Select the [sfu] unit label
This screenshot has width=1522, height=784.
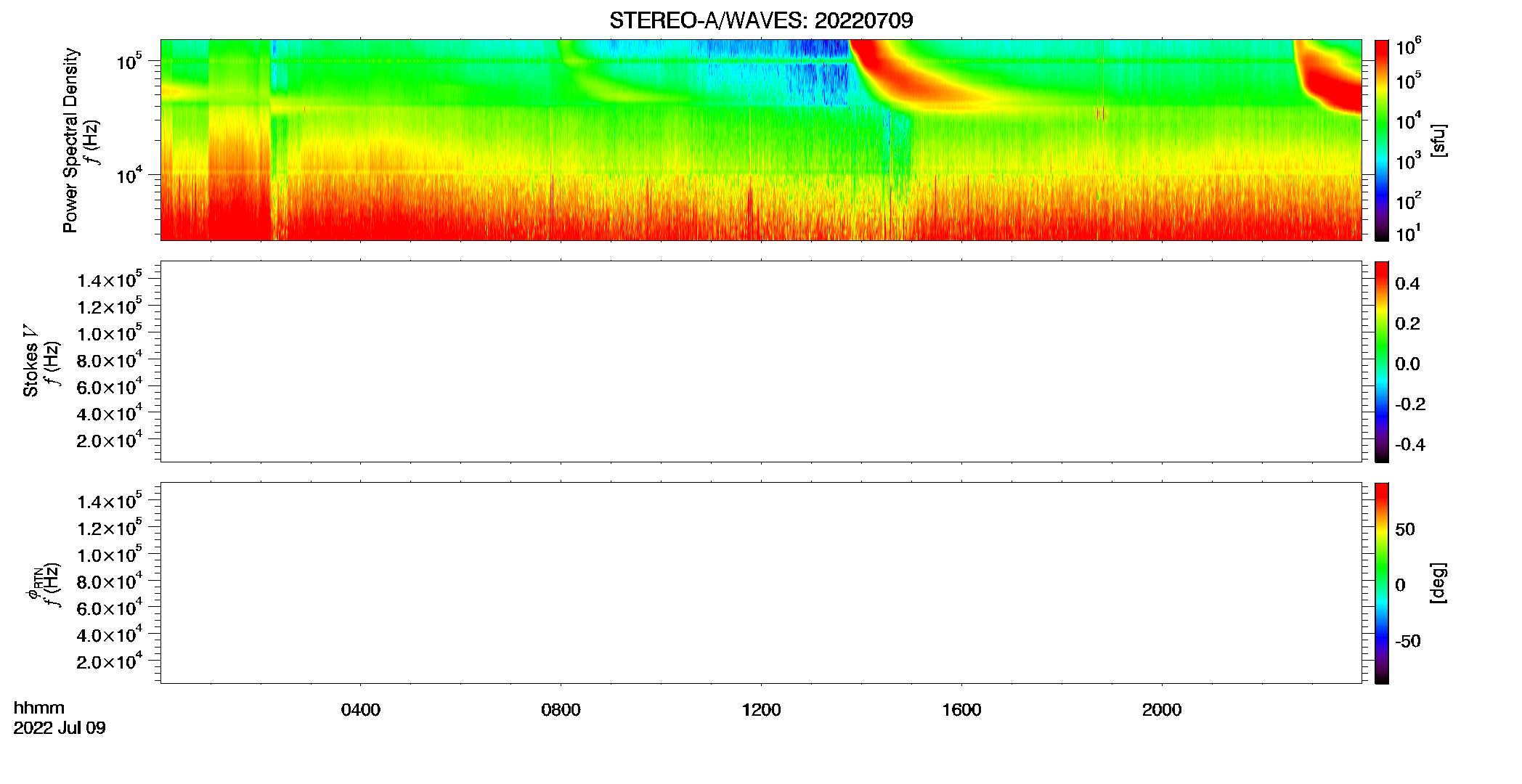tap(1438, 140)
